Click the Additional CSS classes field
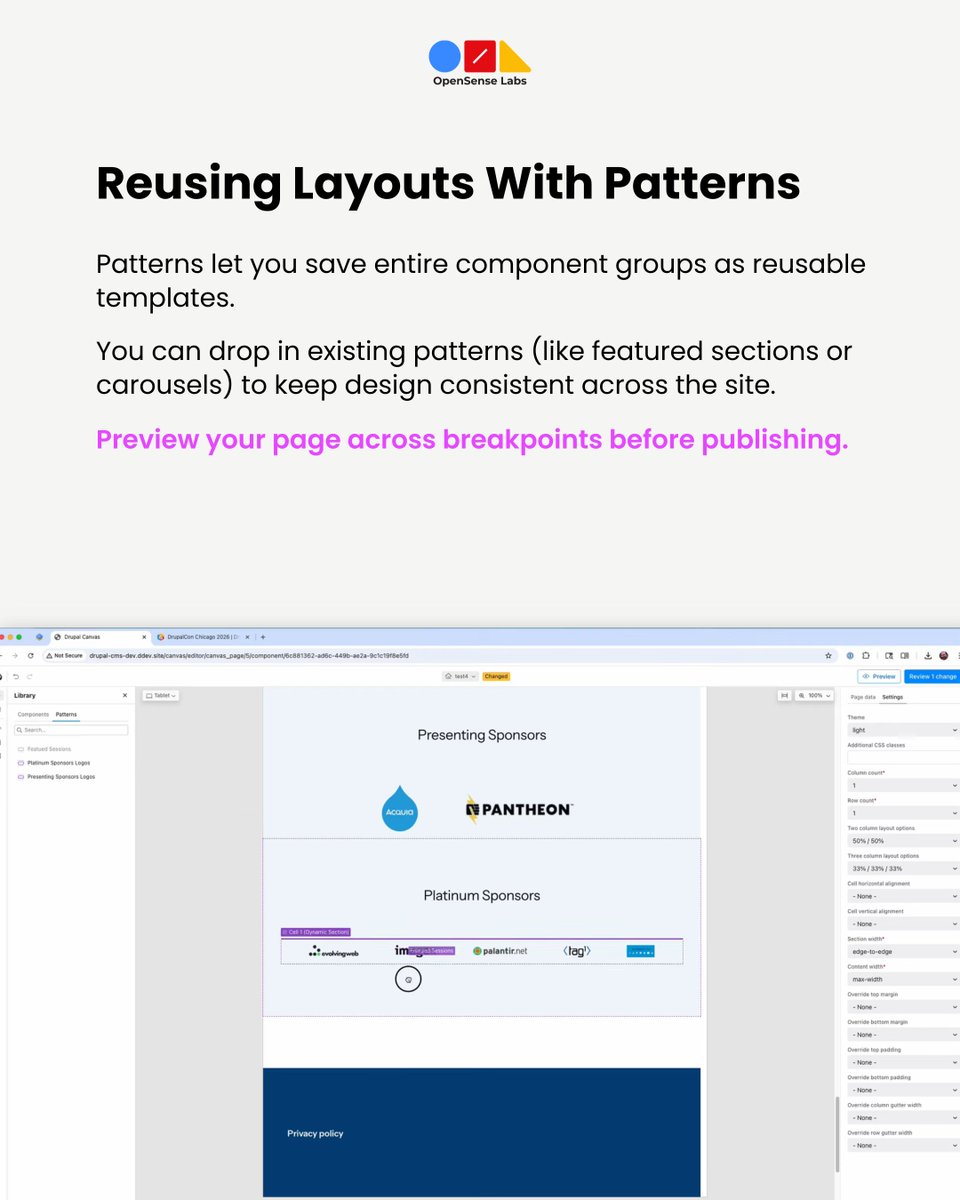 pyautogui.click(x=903, y=758)
